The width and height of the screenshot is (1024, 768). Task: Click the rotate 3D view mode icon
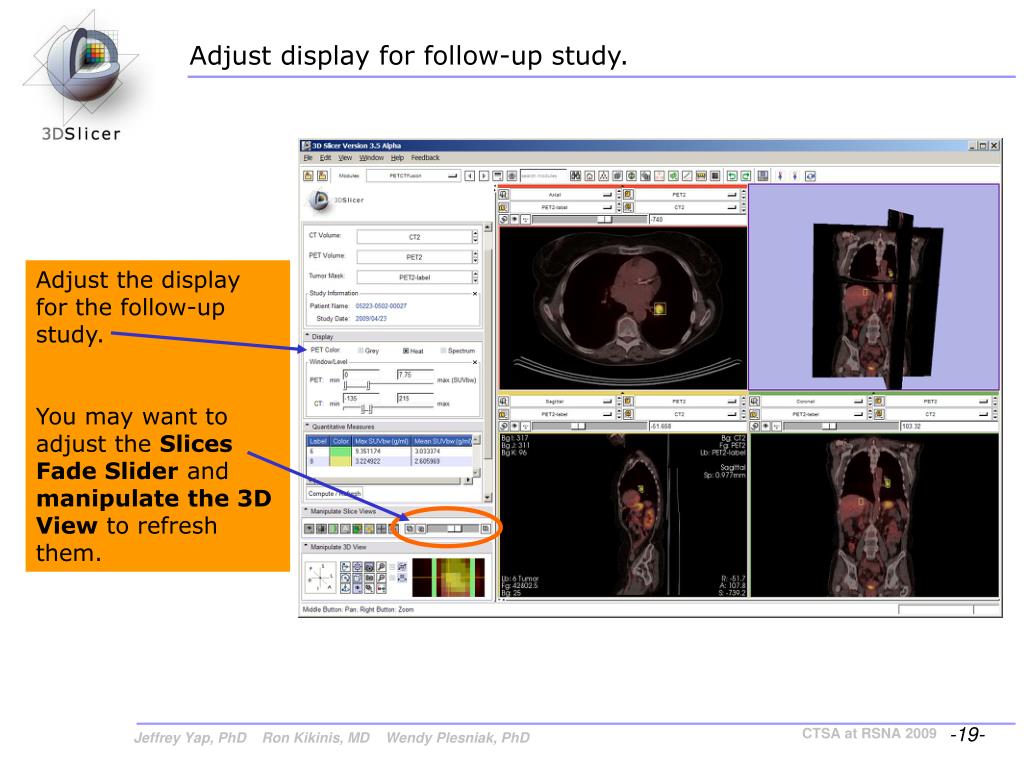(x=810, y=176)
